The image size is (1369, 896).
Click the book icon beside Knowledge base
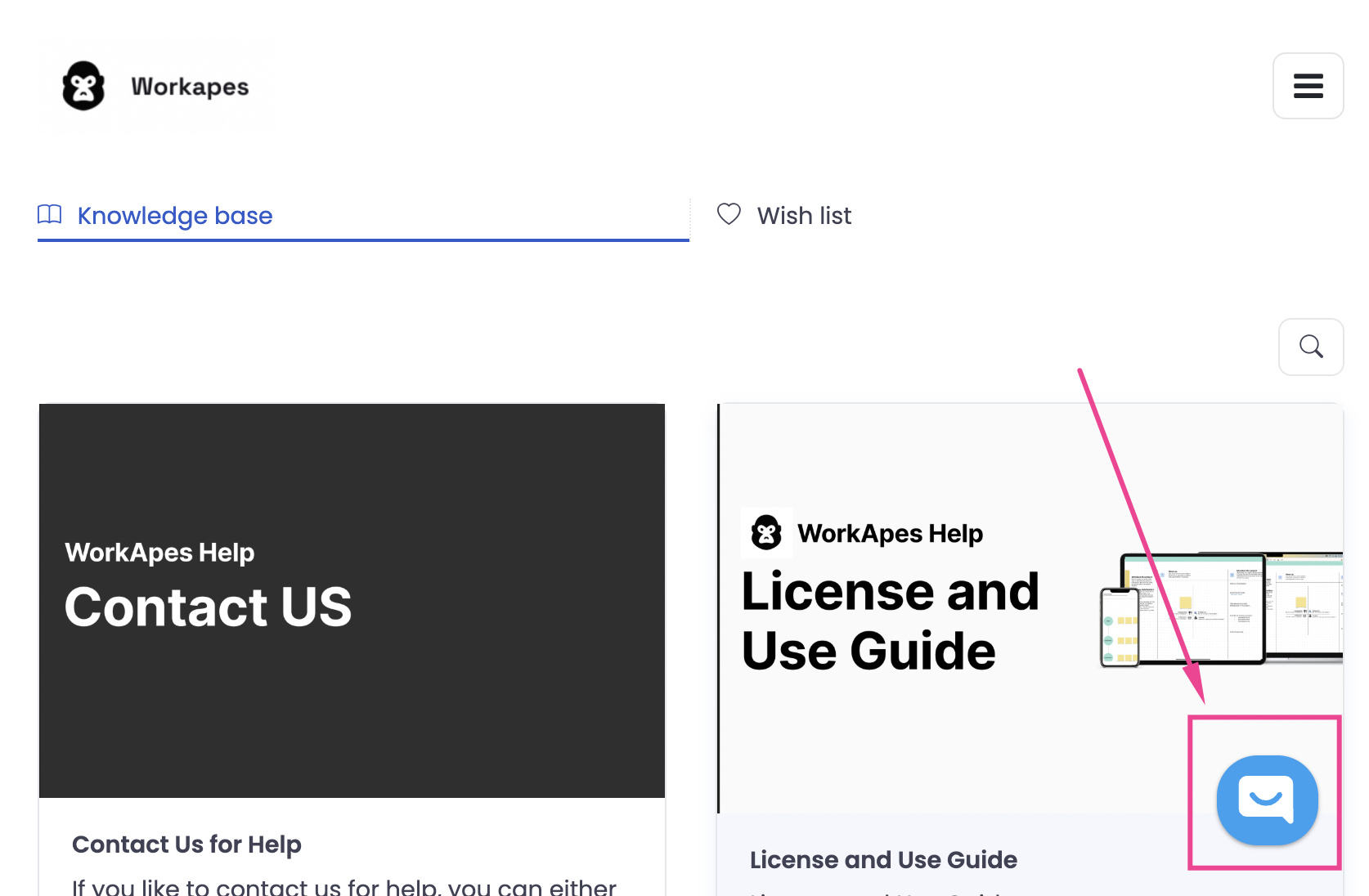click(x=50, y=214)
